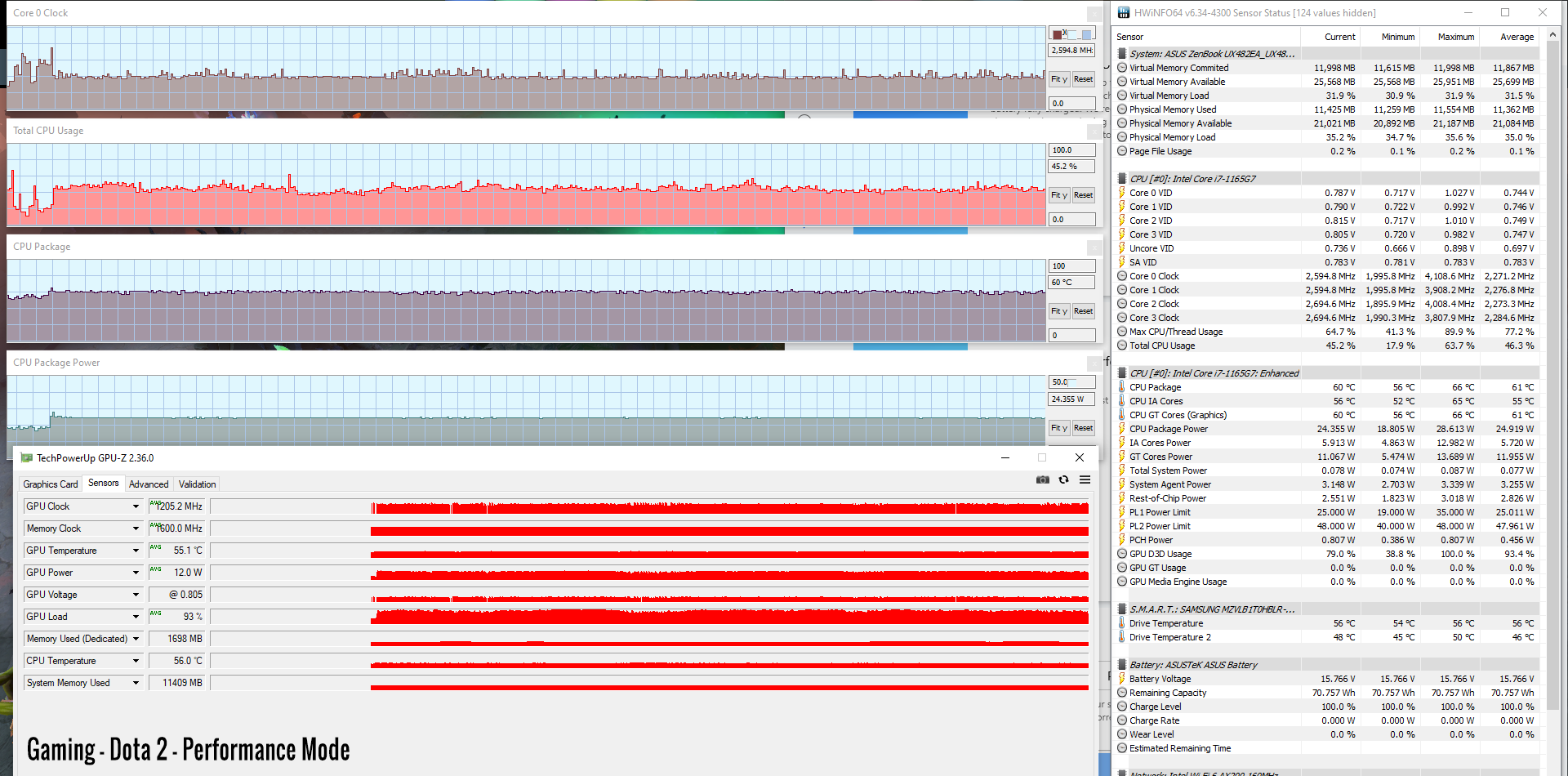This screenshot has height=776, width=1568.
Task: Pick the dark red swatch in Core 0 Clock graph
Action: tap(1058, 34)
